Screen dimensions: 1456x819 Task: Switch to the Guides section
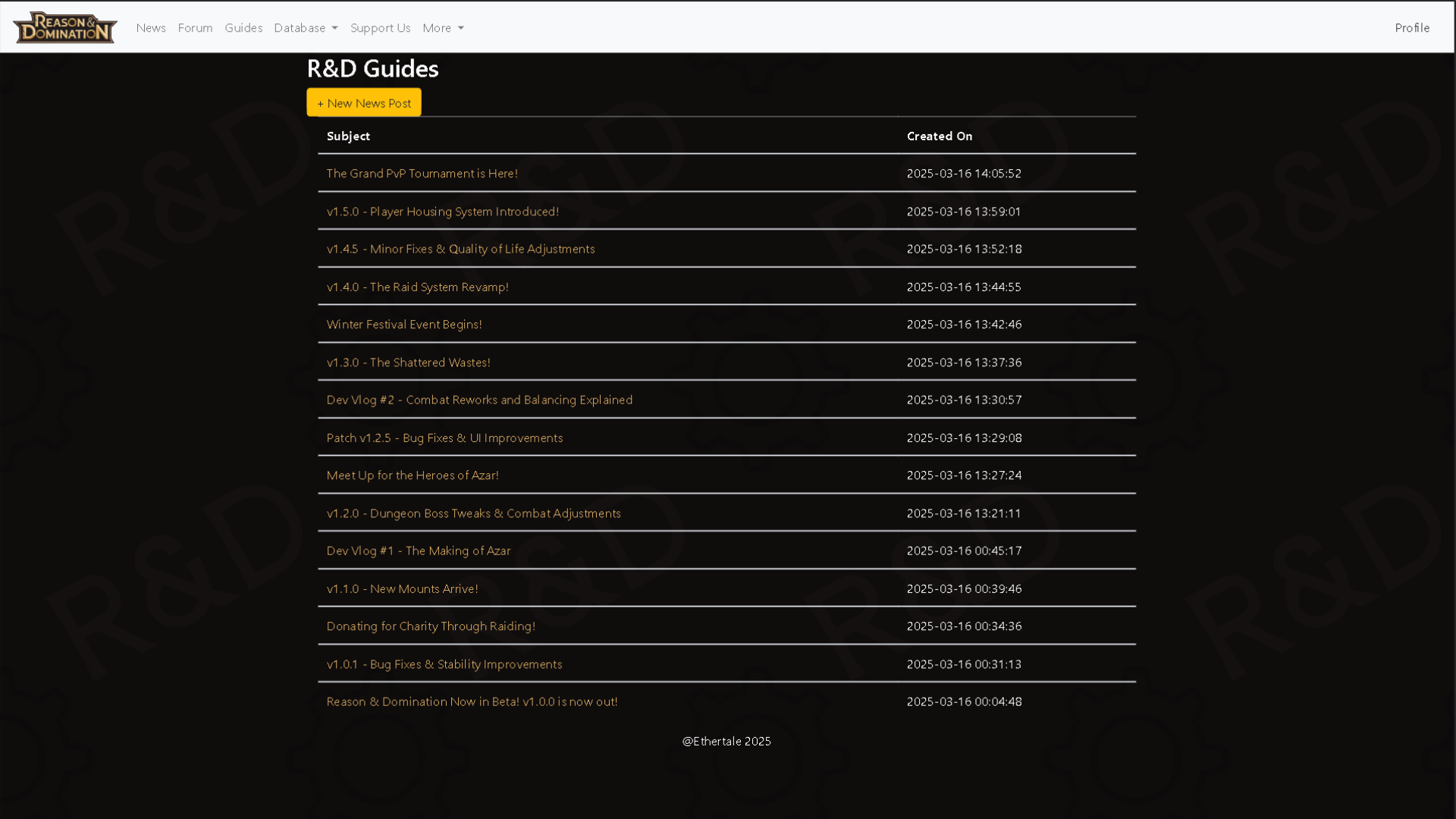[243, 28]
